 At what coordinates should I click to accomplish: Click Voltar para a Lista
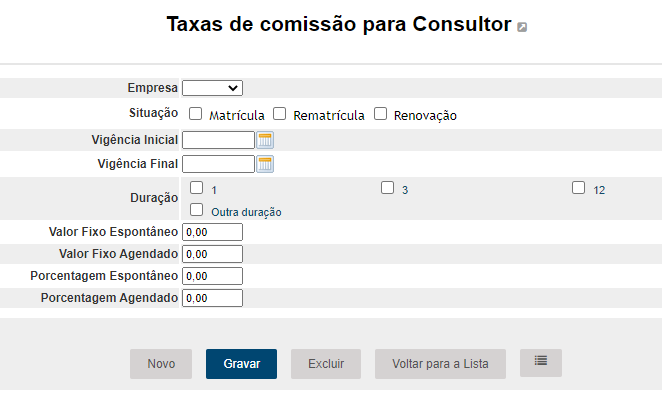(x=440, y=364)
